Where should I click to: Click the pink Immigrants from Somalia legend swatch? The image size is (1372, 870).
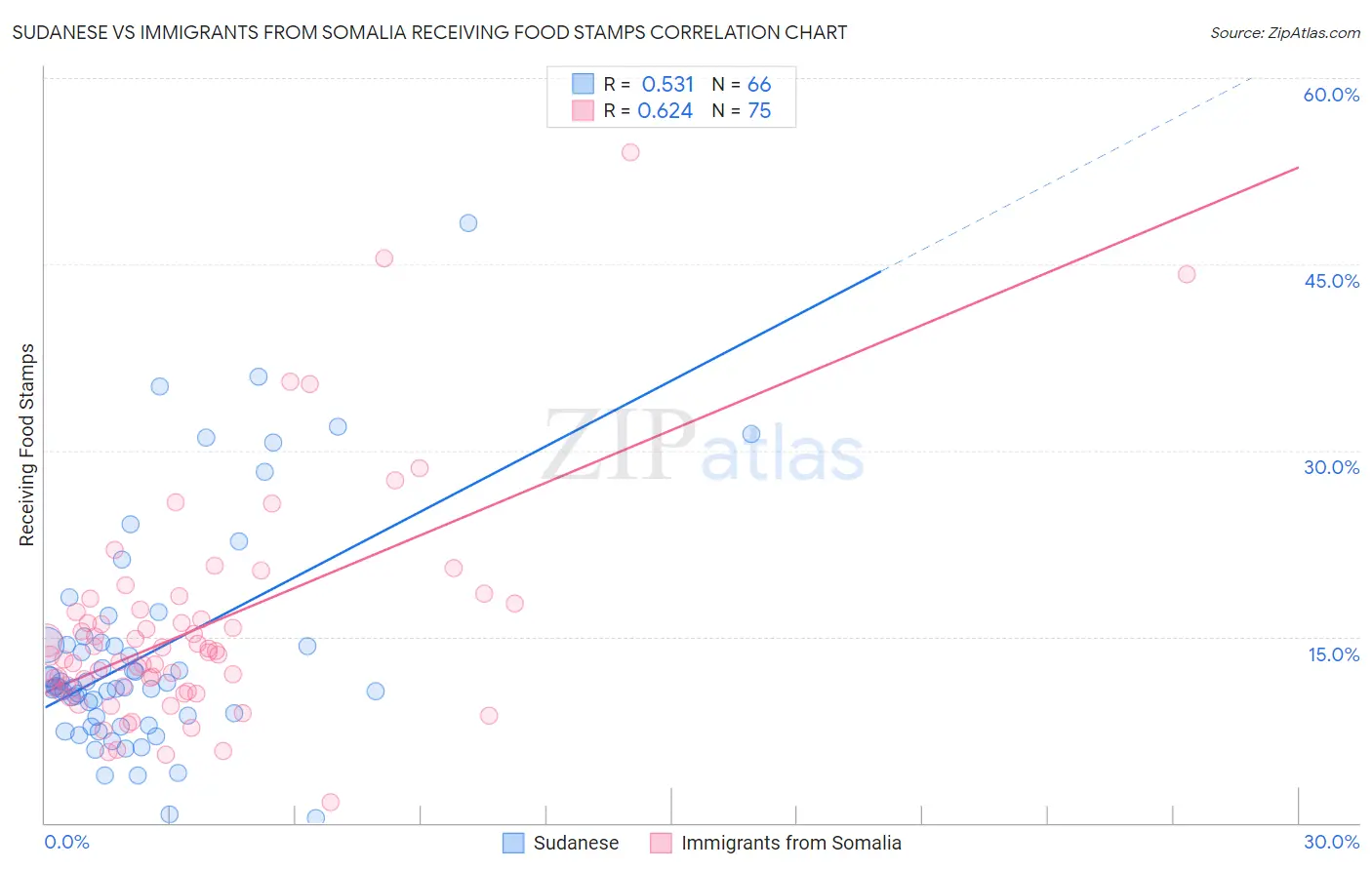click(x=661, y=843)
